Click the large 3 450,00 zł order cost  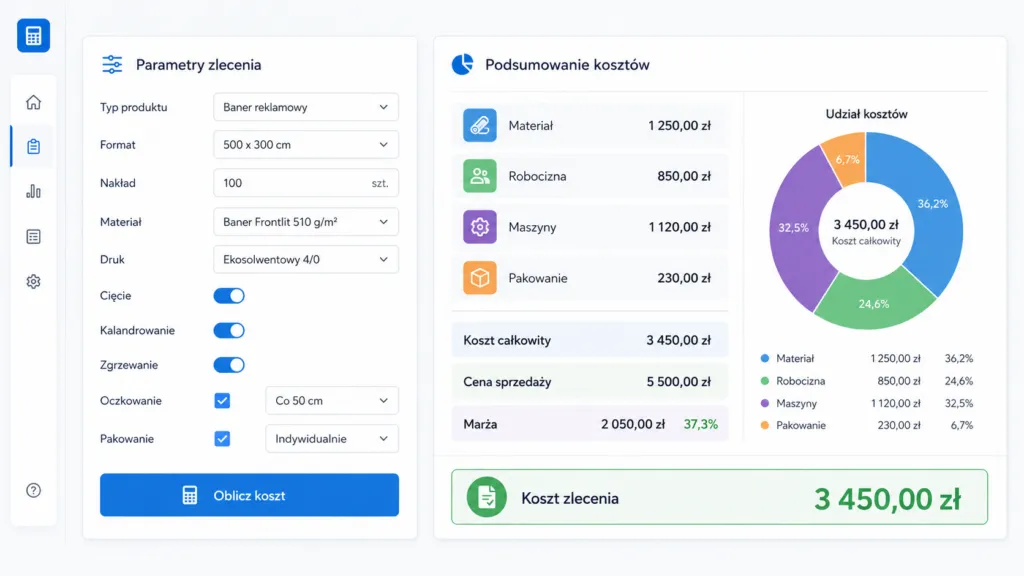coord(888,500)
